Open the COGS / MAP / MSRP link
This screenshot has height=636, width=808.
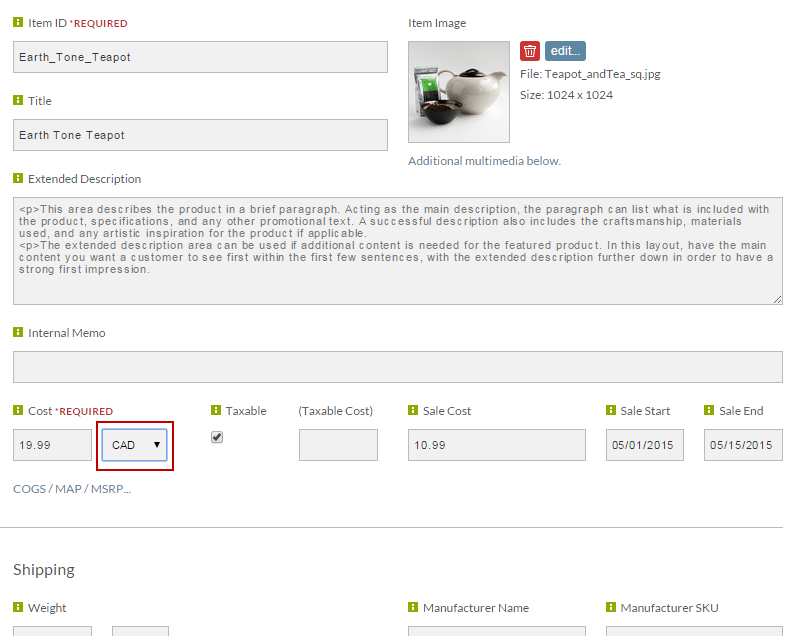coord(72,489)
